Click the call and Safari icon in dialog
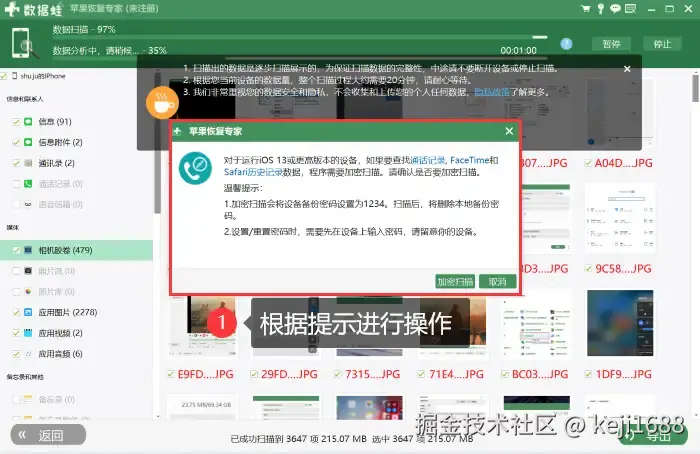Viewport: 700px width, 454px height. click(x=195, y=168)
